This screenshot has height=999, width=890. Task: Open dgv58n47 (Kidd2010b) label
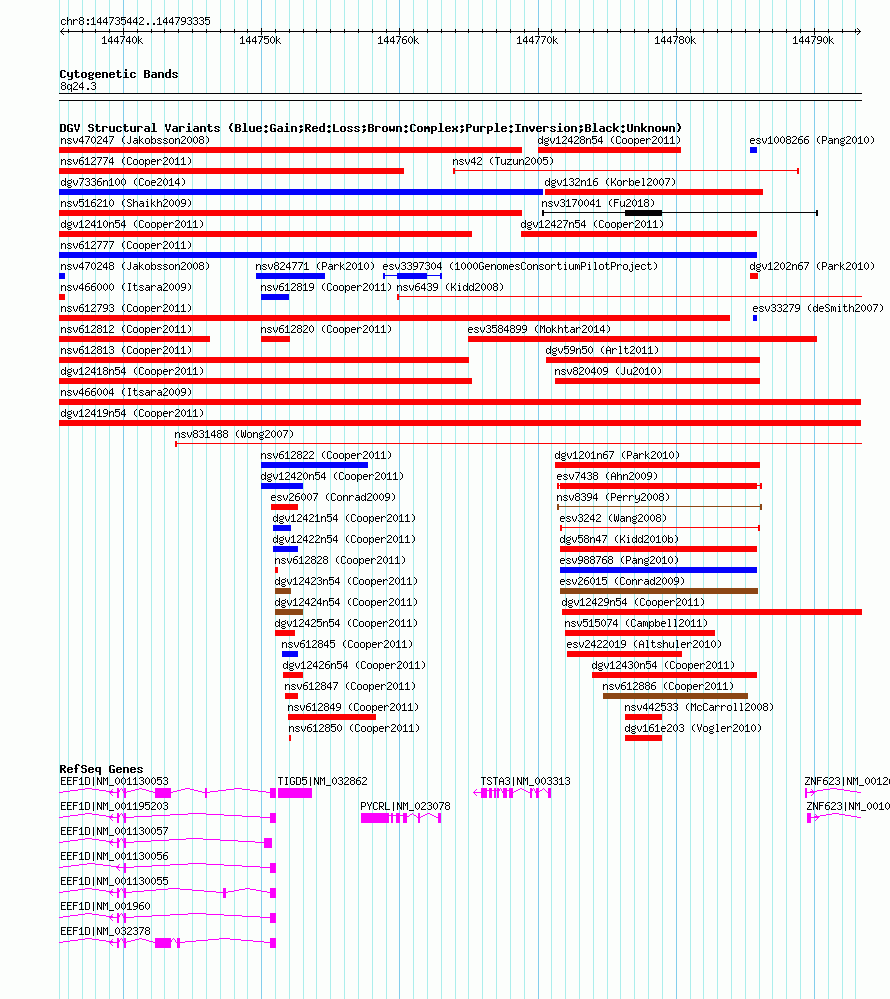(x=619, y=540)
